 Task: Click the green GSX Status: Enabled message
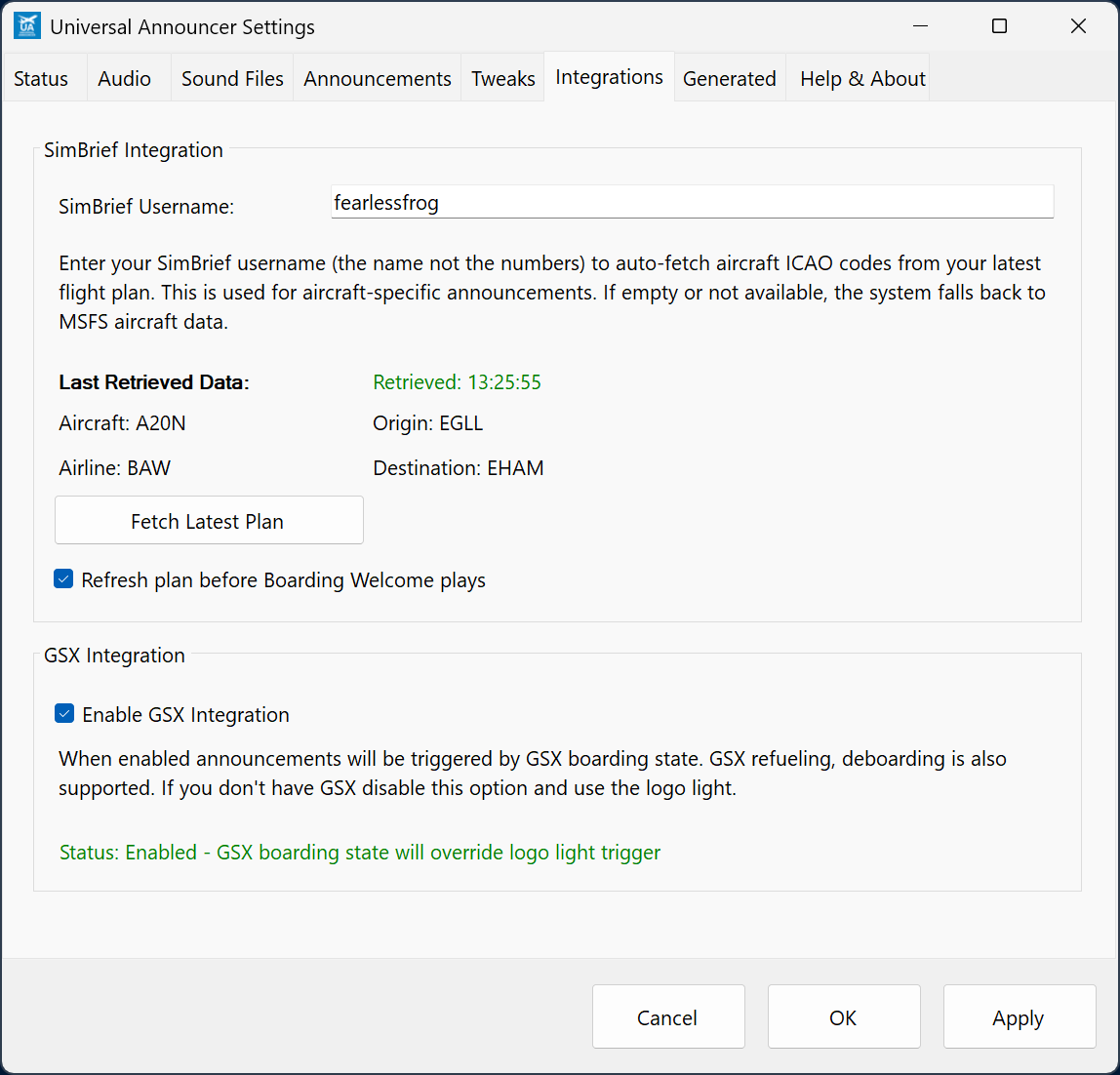(x=360, y=853)
